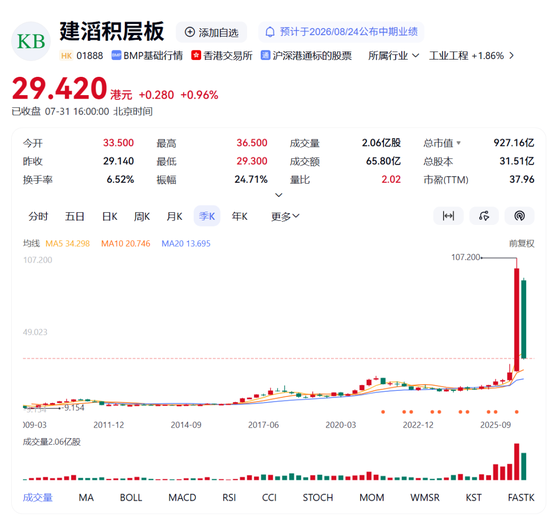The image size is (550, 515).
Task: Click the last orange event dot
Action: [x=517, y=412]
